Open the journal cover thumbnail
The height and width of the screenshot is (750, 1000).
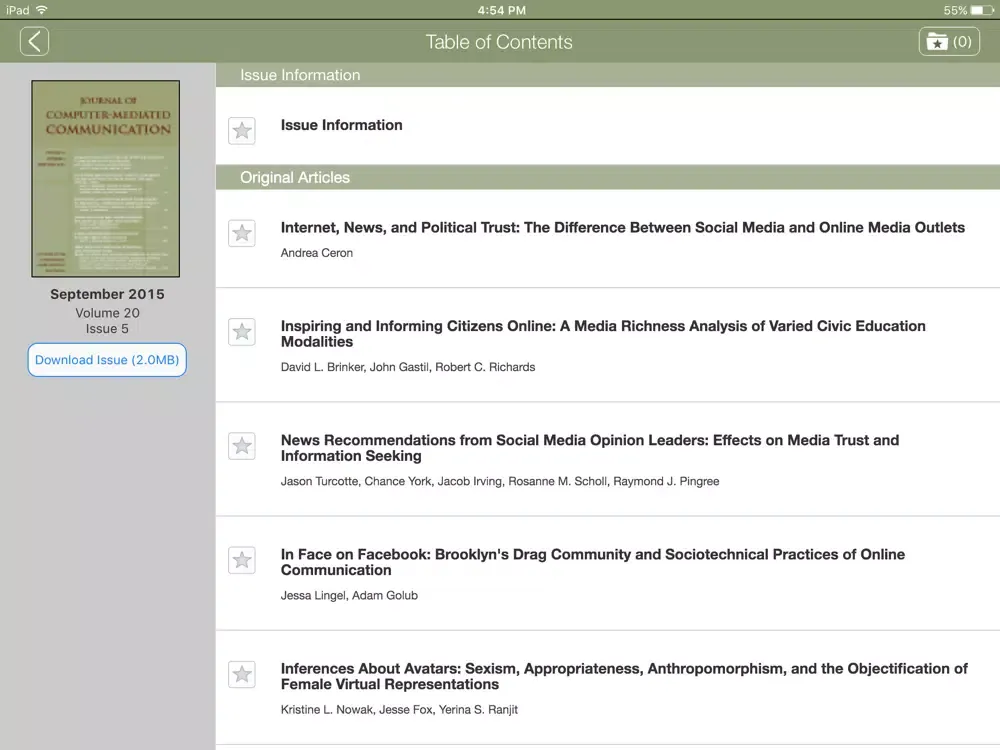(x=106, y=179)
